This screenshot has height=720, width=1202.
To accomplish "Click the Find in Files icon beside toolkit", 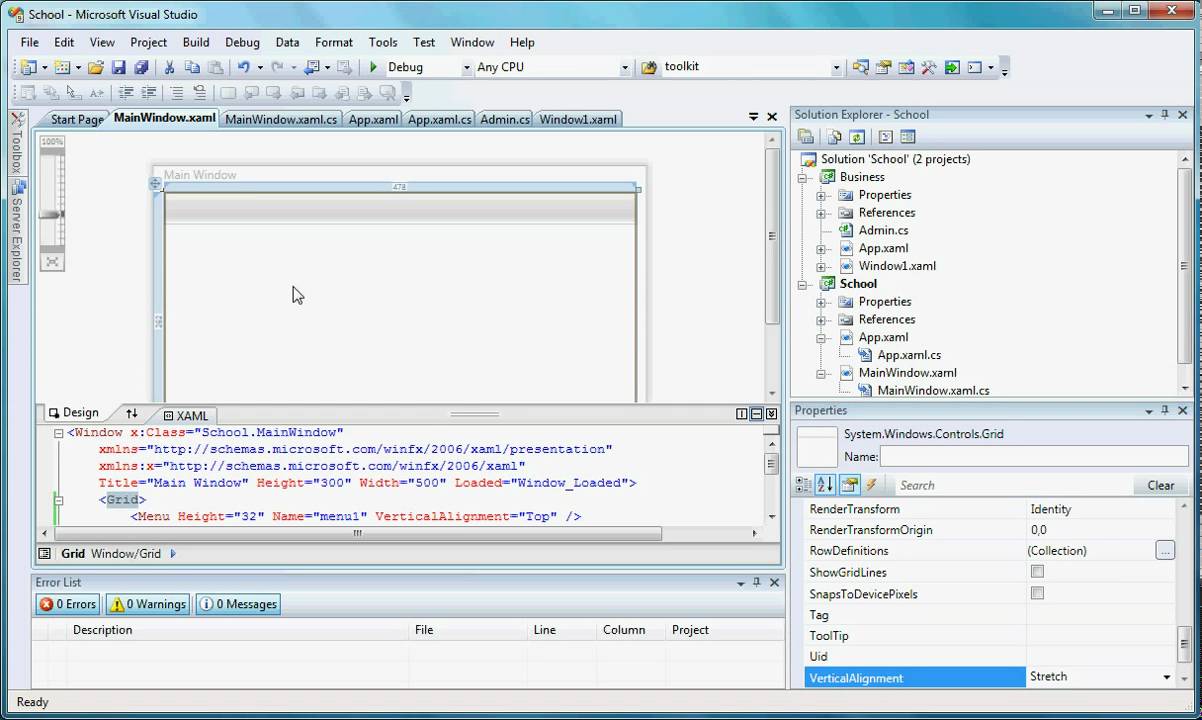I will pyautogui.click(x=649, y=67).
